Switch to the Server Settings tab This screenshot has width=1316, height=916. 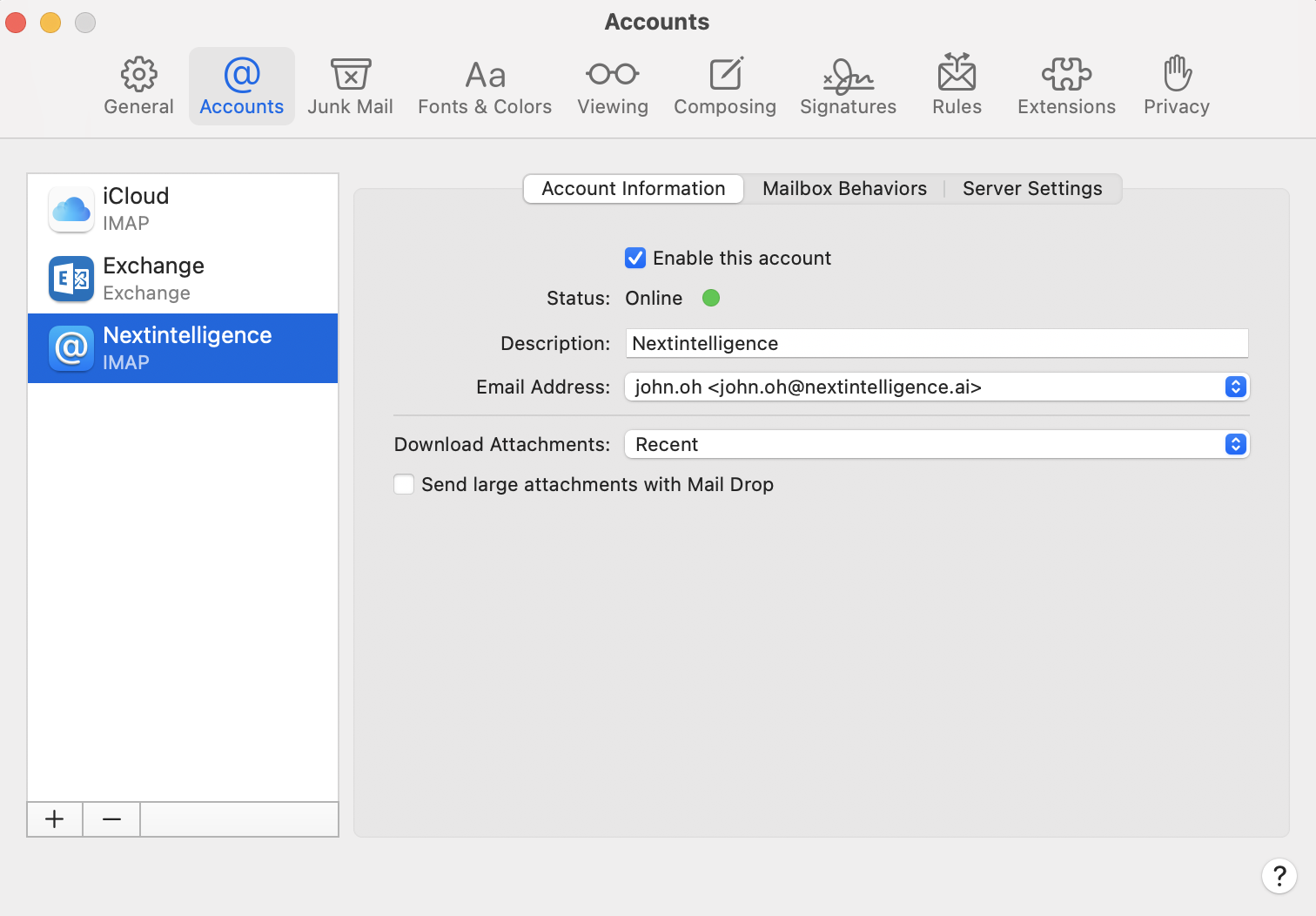1032,189
